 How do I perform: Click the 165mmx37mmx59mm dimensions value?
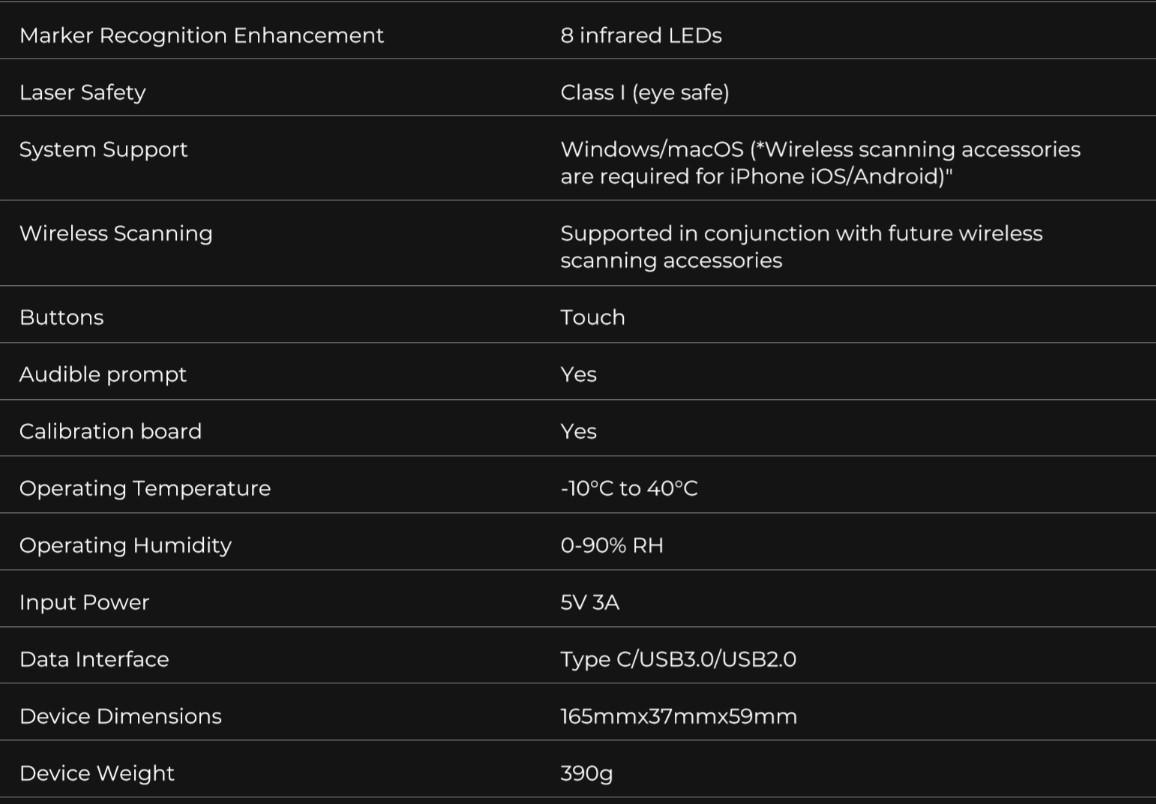coord(678,717)
